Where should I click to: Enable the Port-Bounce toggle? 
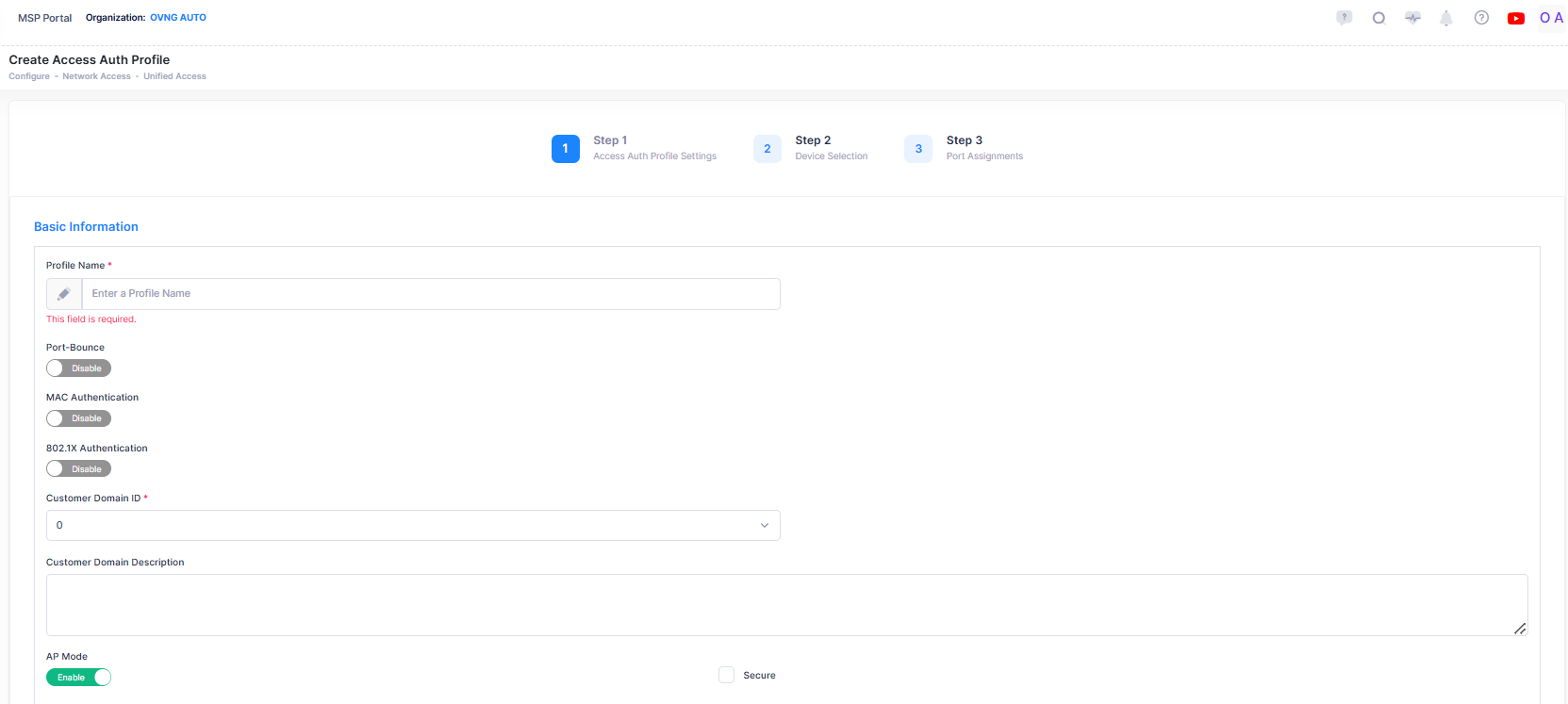[x=78, y=368]
